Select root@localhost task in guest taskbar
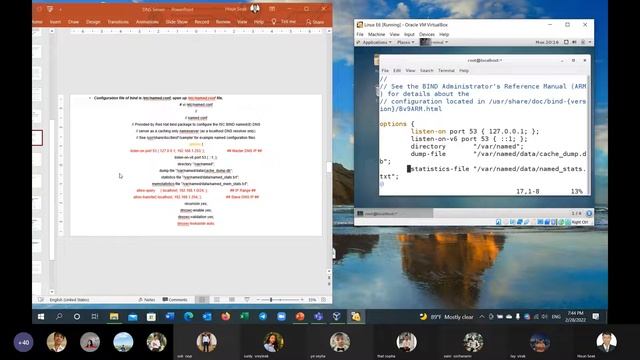The image size is (640, 360). click(394, 213)
